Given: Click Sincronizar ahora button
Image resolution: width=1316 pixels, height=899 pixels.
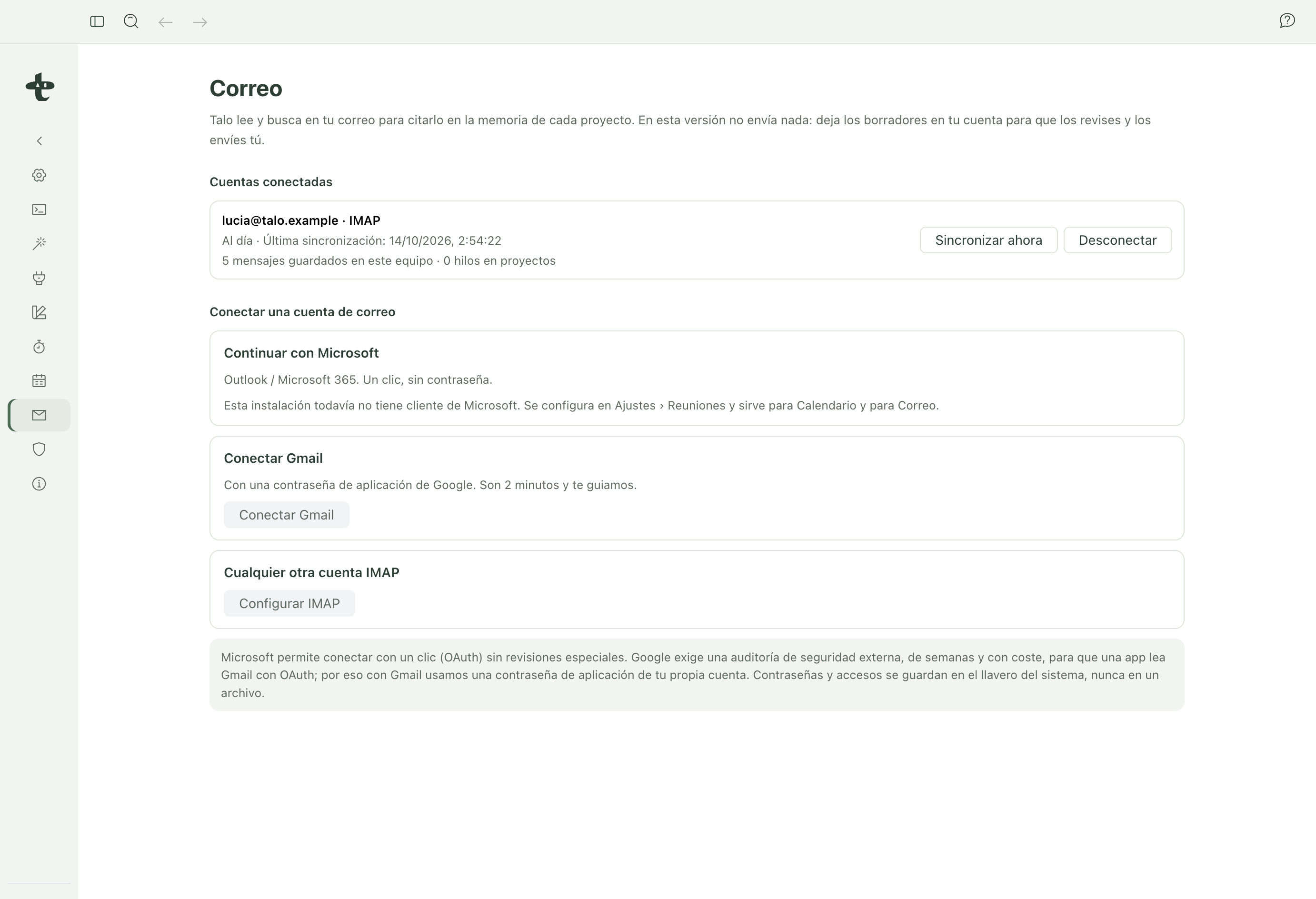Looking at the screenshot, I should click(988, 240).
